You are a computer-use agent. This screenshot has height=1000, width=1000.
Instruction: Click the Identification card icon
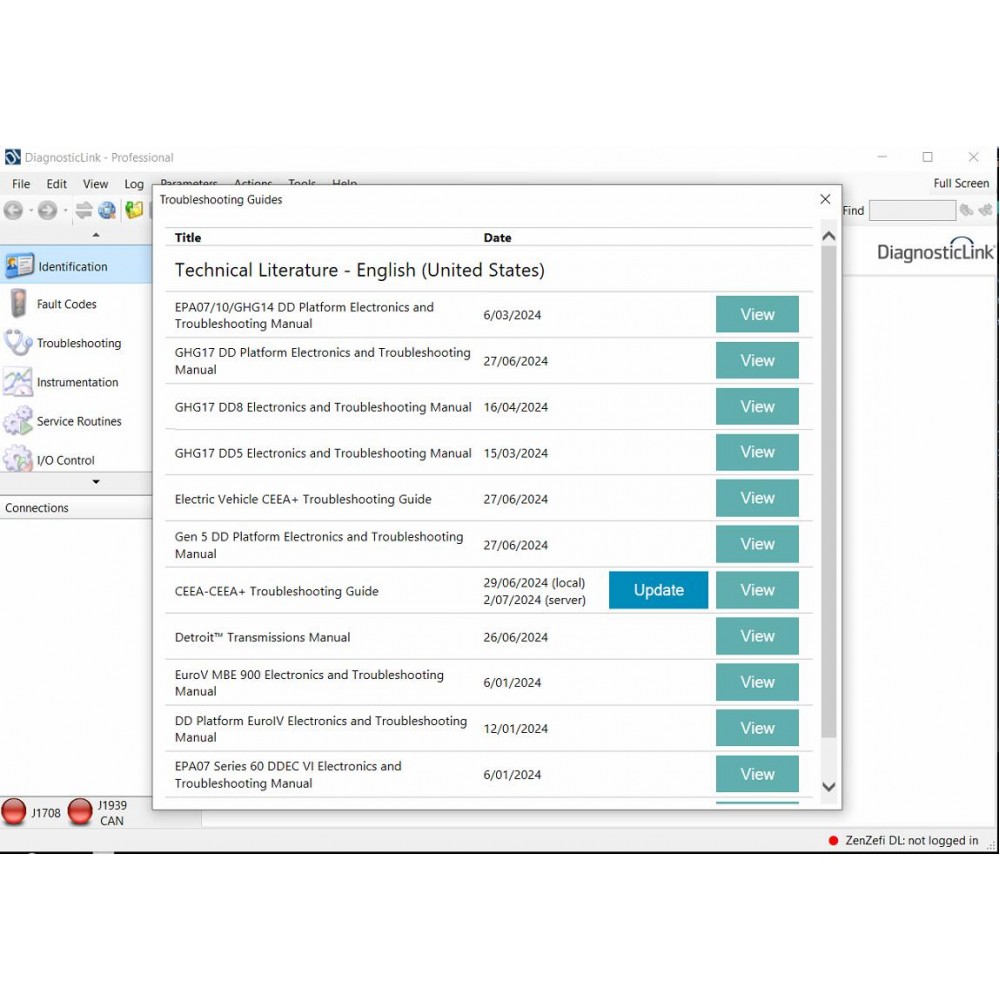[18, 266]
